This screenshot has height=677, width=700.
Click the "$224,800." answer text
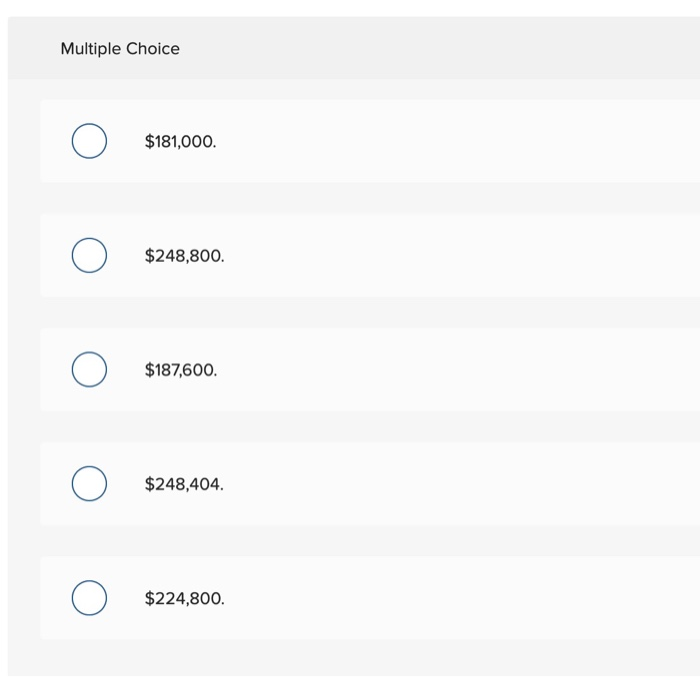point(184,599)
